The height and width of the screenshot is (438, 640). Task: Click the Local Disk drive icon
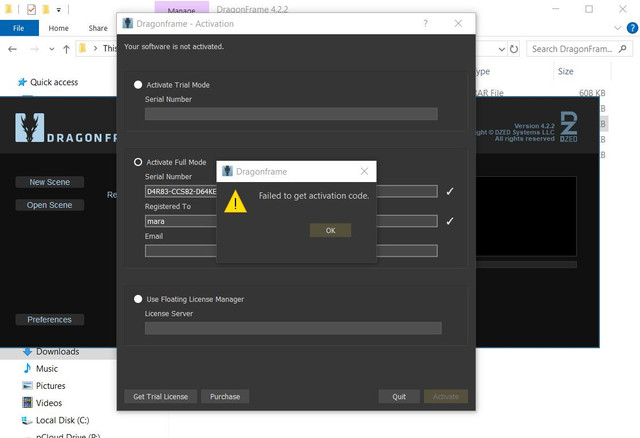(27, 420)
